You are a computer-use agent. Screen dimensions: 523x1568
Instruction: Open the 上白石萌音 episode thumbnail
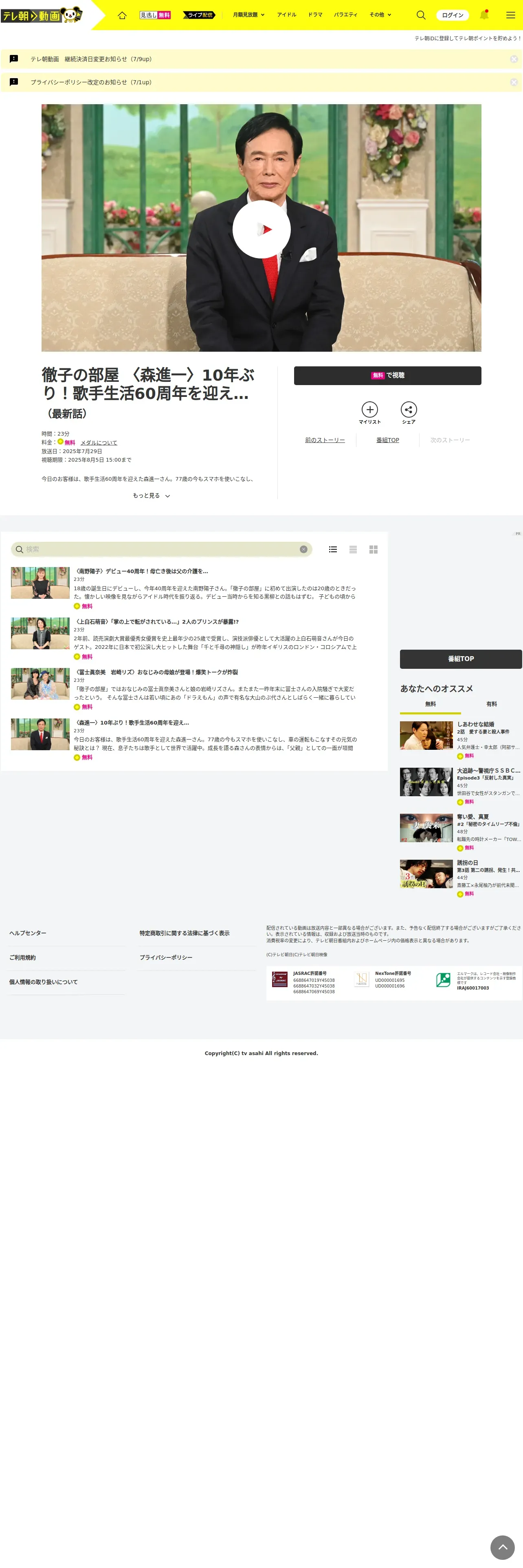(x=40, y=634)
